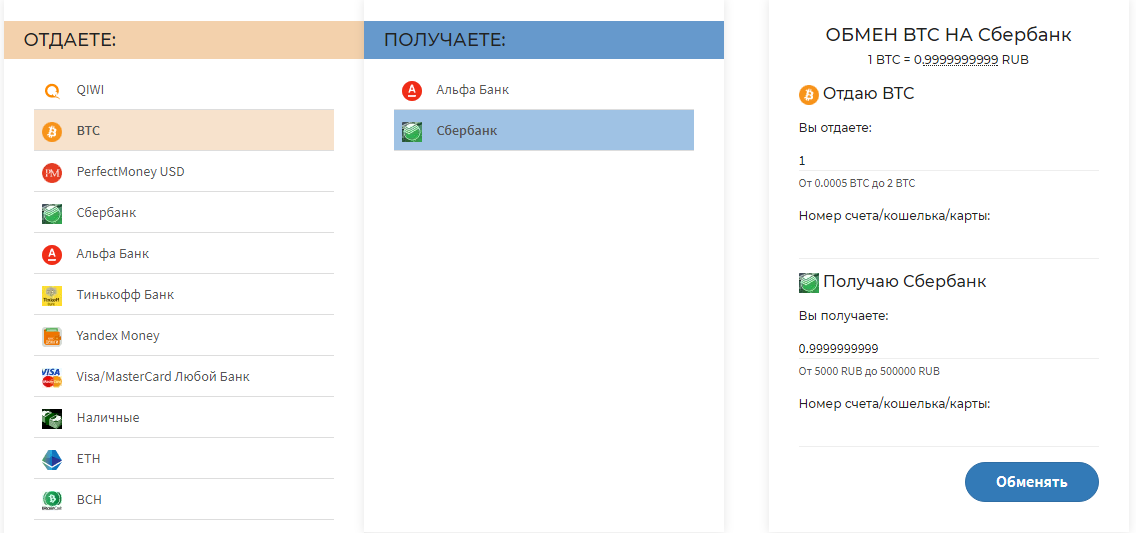Click Сбербанк icon next to Получаю Сбербанк

[x=809, y=282]
